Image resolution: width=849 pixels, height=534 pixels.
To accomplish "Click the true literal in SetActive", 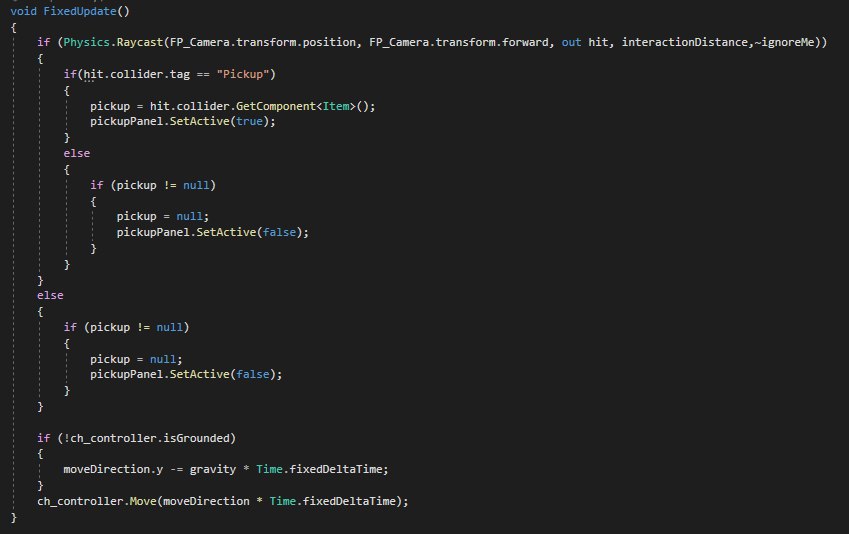I will [249, 121].
